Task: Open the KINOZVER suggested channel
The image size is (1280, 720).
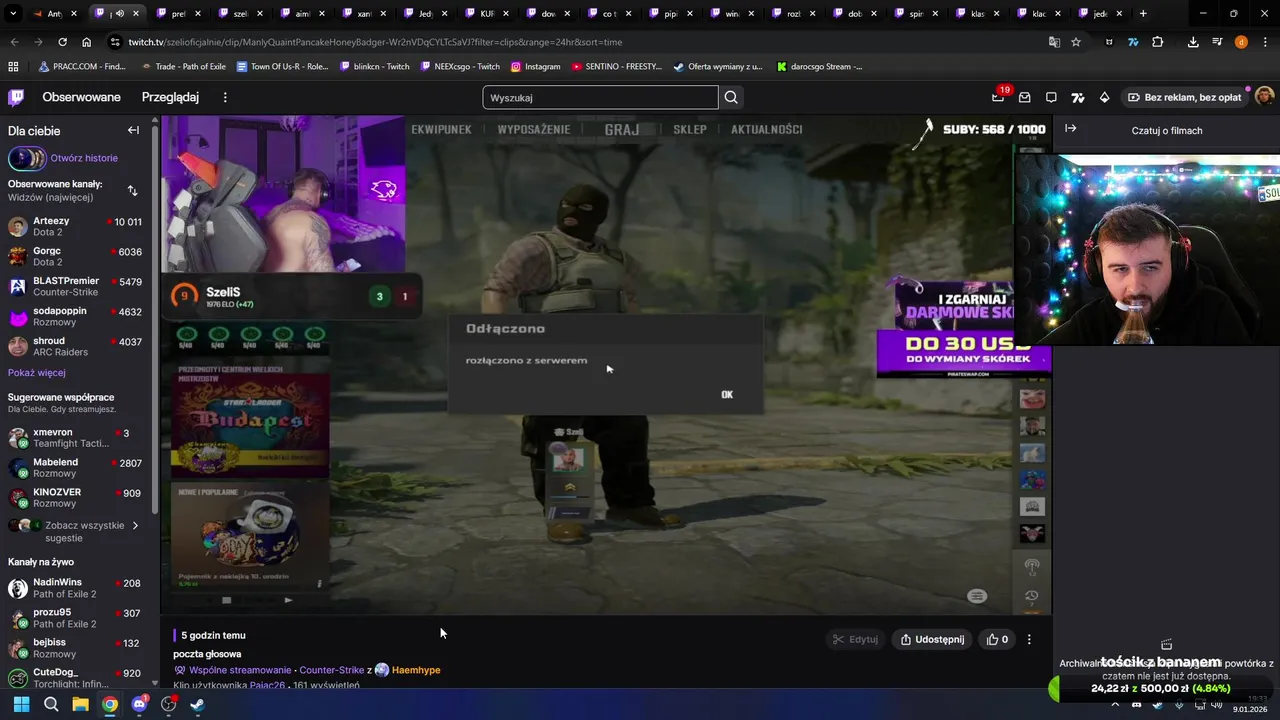Action: click(75, 498)
